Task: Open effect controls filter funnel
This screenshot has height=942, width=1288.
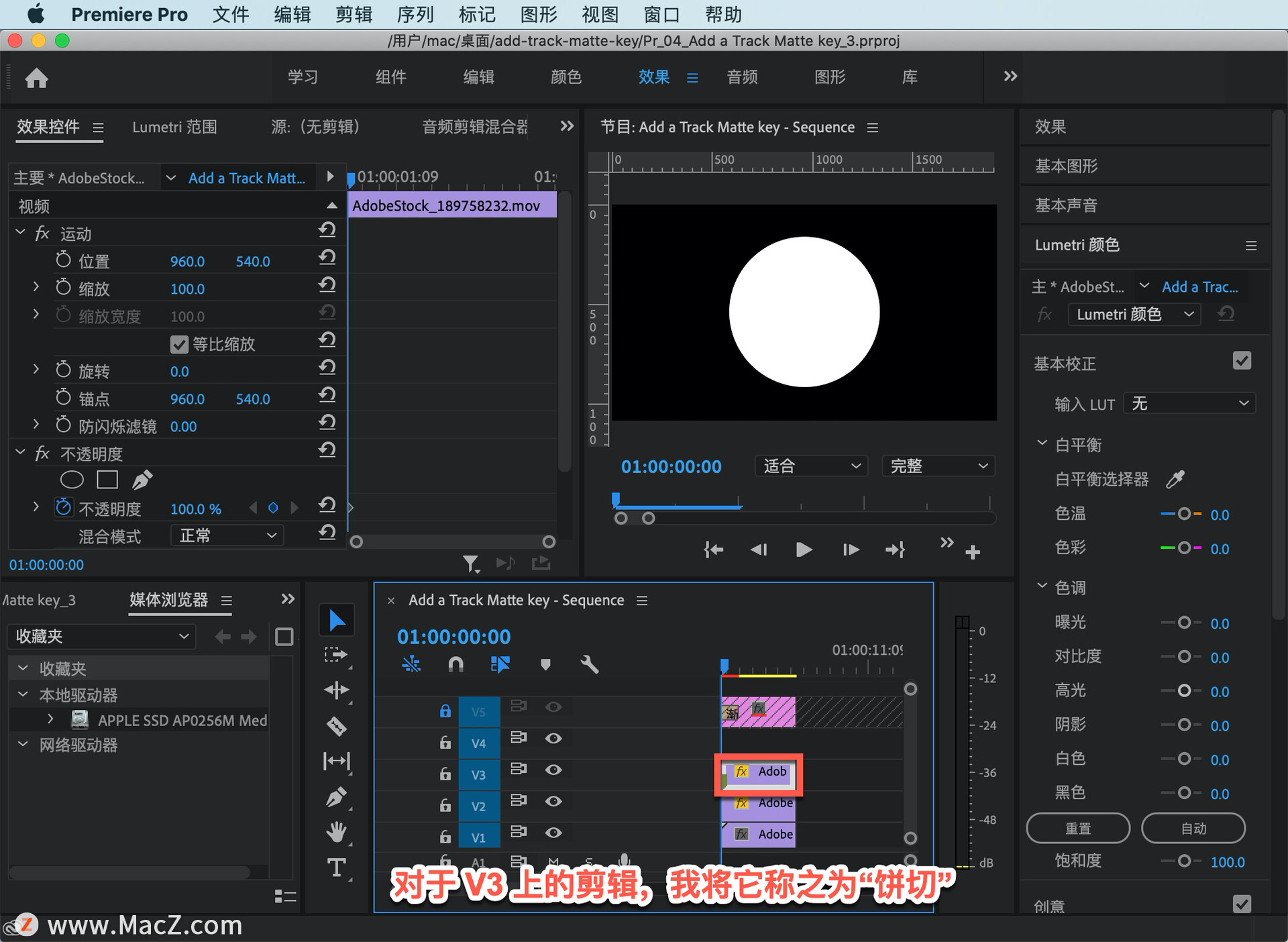Action: point(471,564)
